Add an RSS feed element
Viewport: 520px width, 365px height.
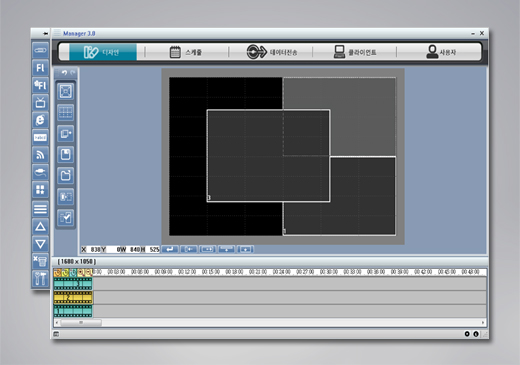40,155
